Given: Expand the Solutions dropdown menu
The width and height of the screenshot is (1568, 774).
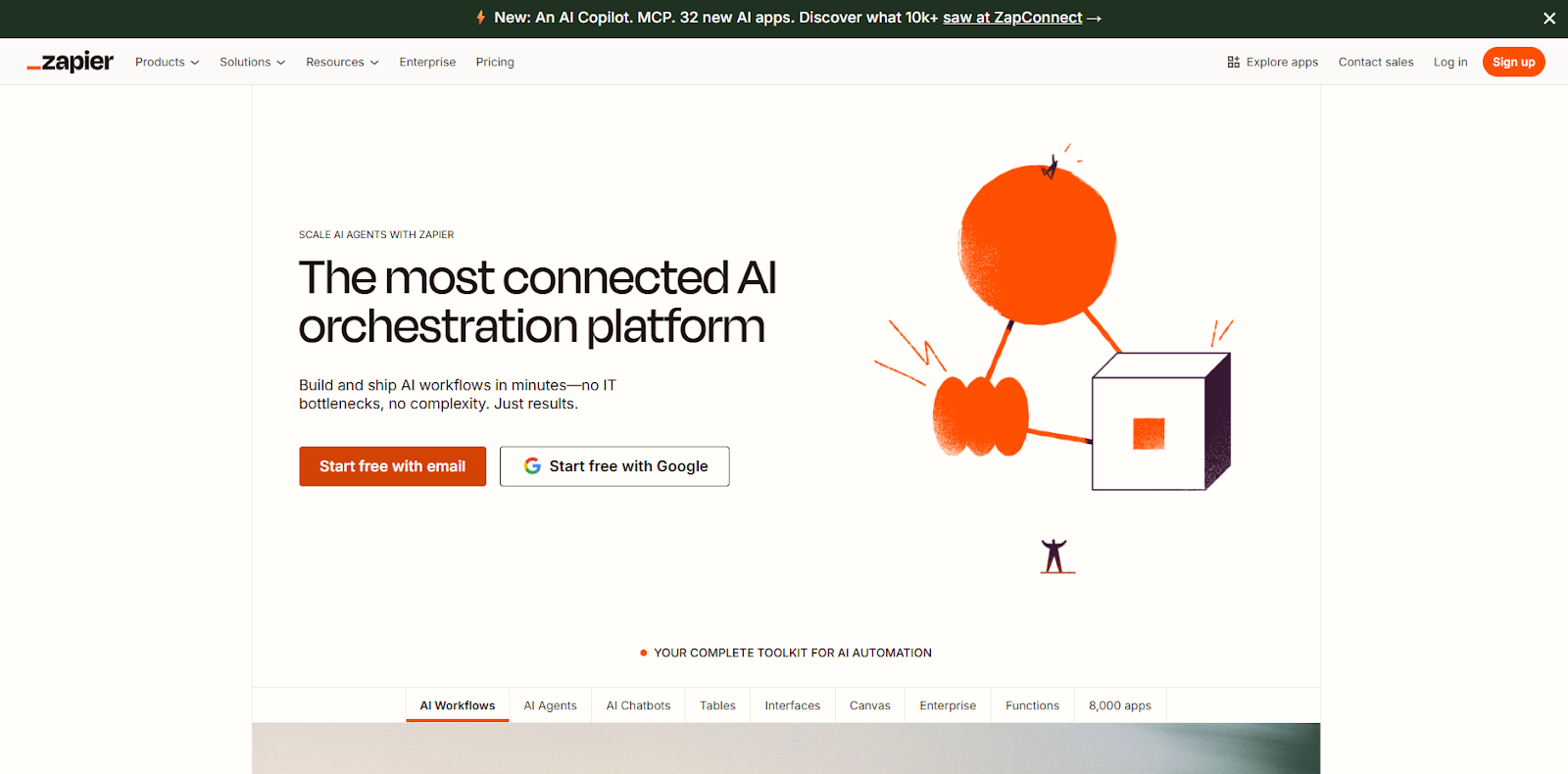Looking at the screenshot, I should click(253, 62).
